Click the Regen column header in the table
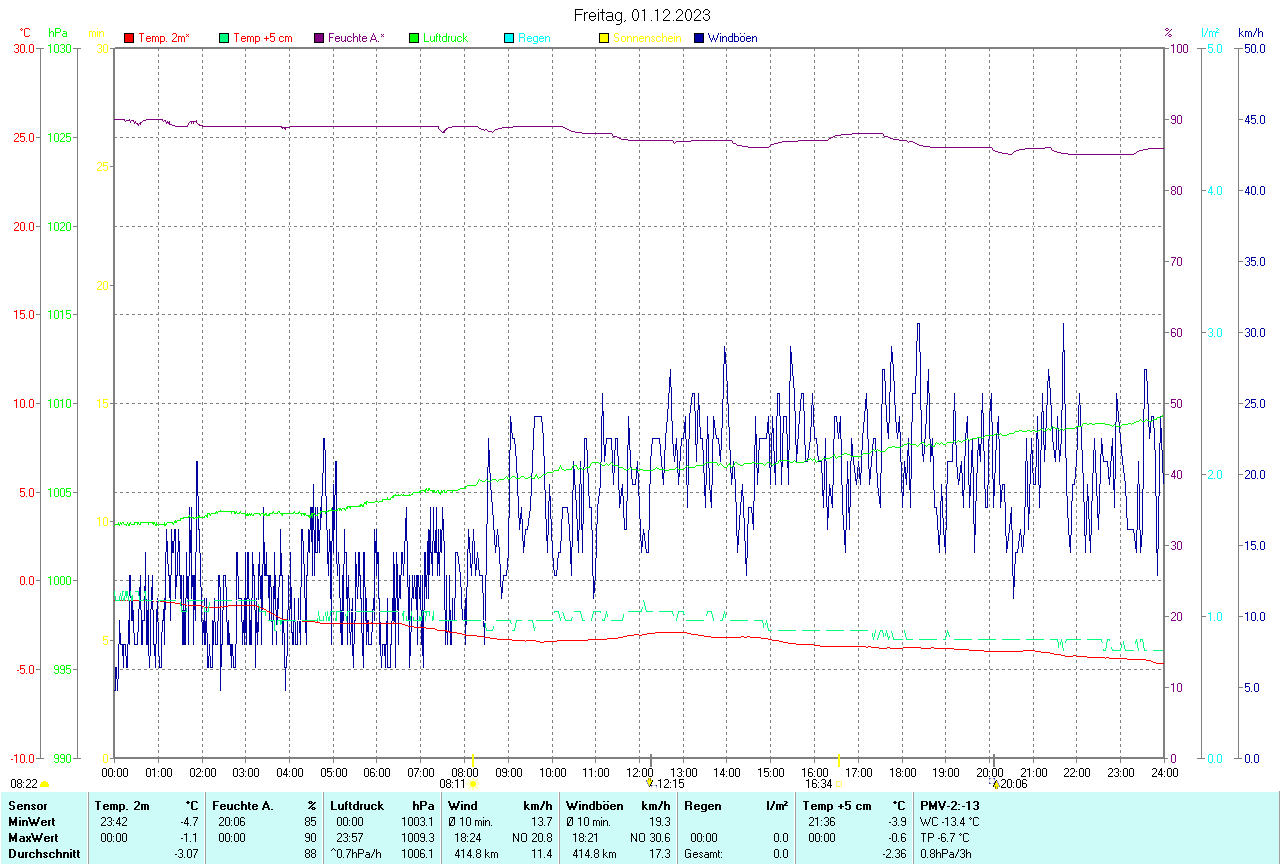The image size is (1280, 864). [702, 806]
